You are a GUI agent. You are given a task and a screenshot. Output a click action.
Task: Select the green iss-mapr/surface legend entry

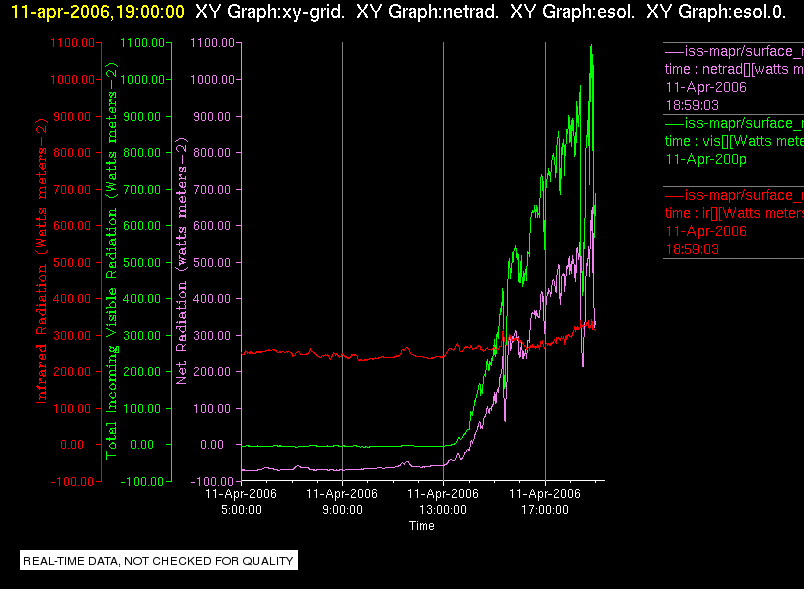point(734,124)
